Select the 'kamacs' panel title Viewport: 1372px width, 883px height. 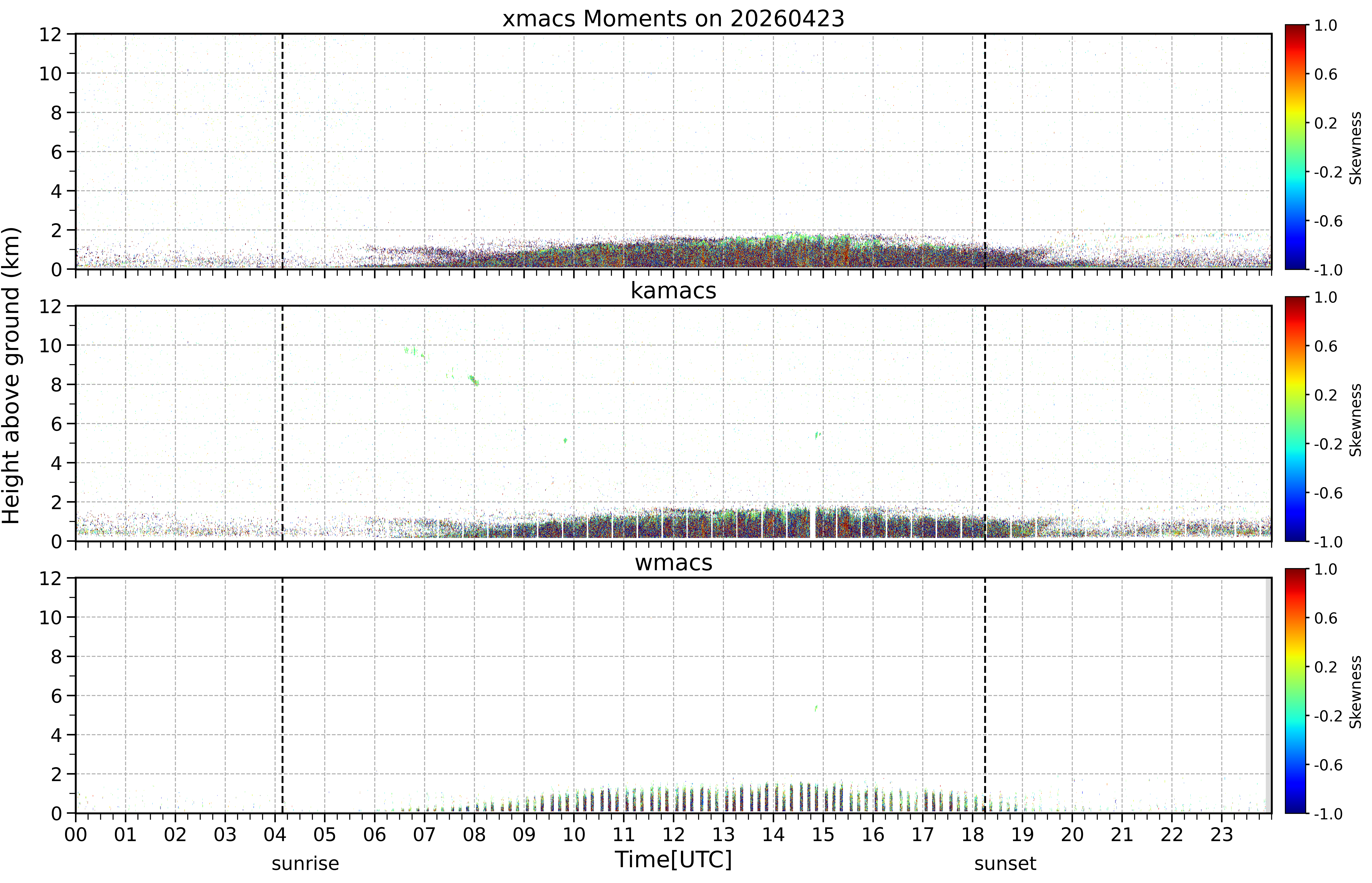[673, 291]
